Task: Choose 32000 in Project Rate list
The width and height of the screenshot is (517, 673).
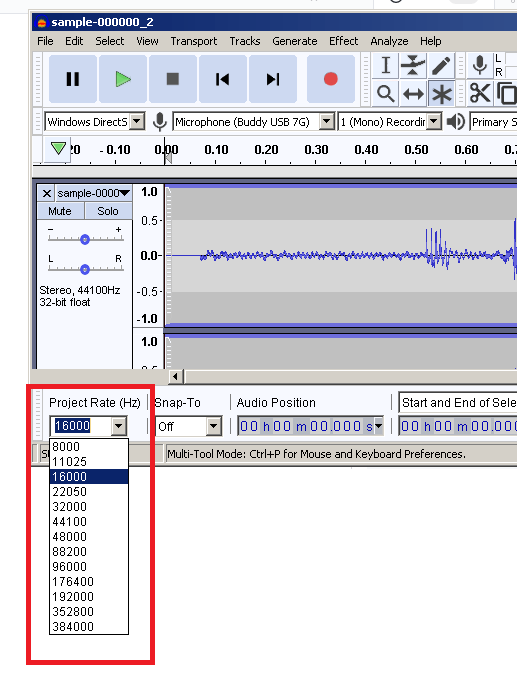Action: click(89, 506)
